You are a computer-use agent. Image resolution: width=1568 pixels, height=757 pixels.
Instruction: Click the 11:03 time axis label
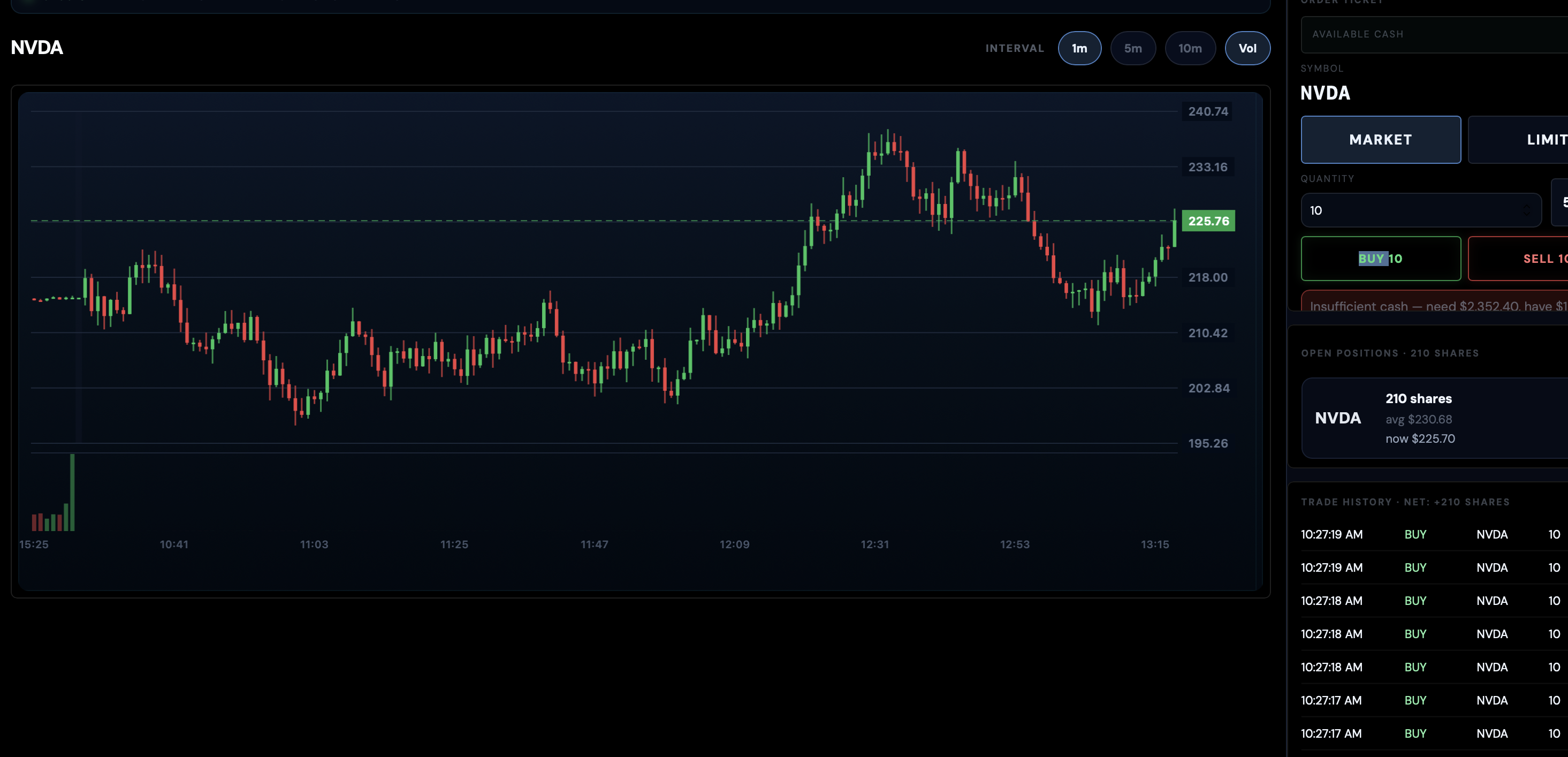314,544
